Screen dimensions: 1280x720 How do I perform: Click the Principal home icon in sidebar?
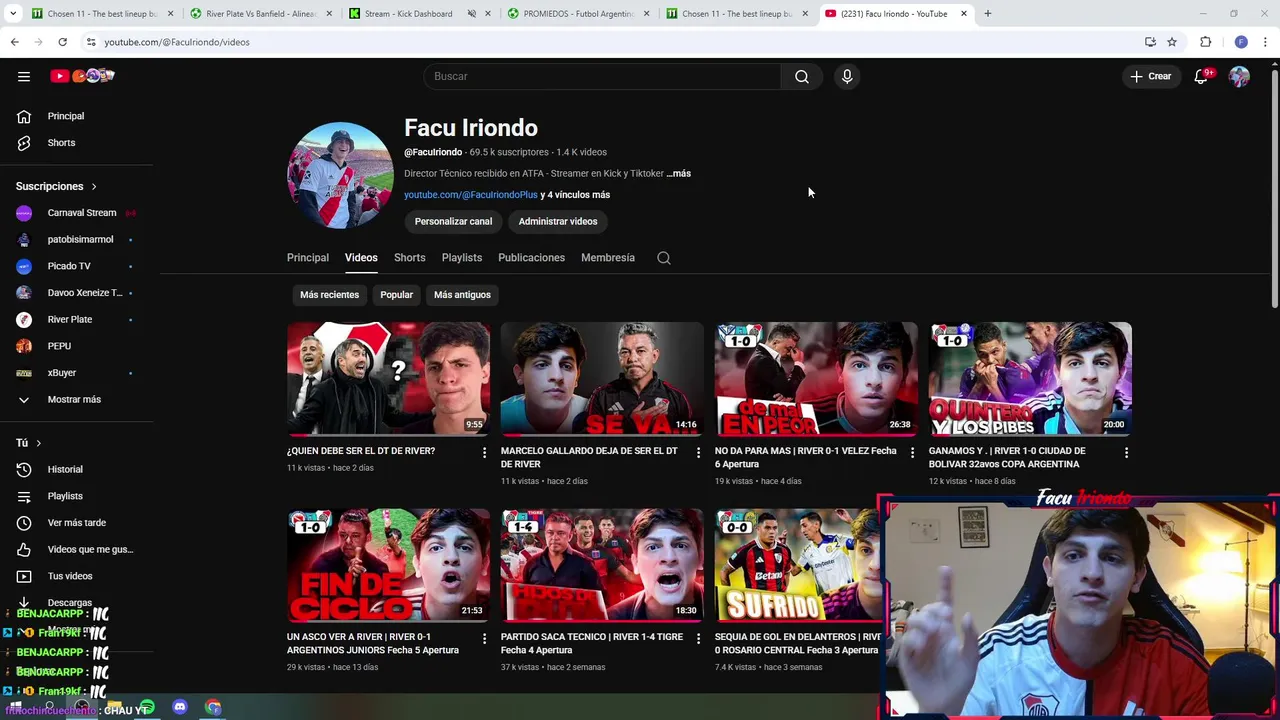point(24,116)
